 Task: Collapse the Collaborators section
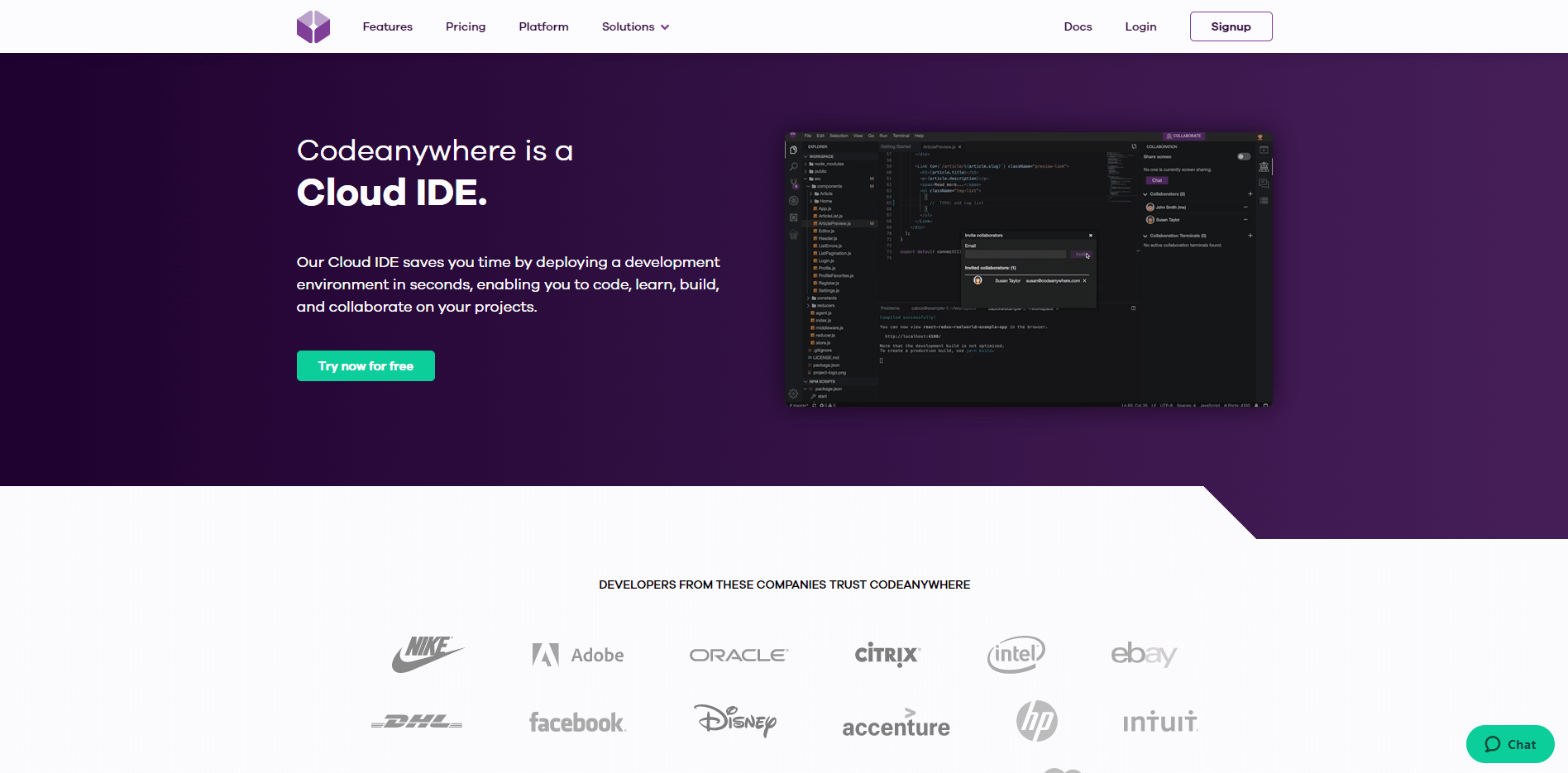1145,194
